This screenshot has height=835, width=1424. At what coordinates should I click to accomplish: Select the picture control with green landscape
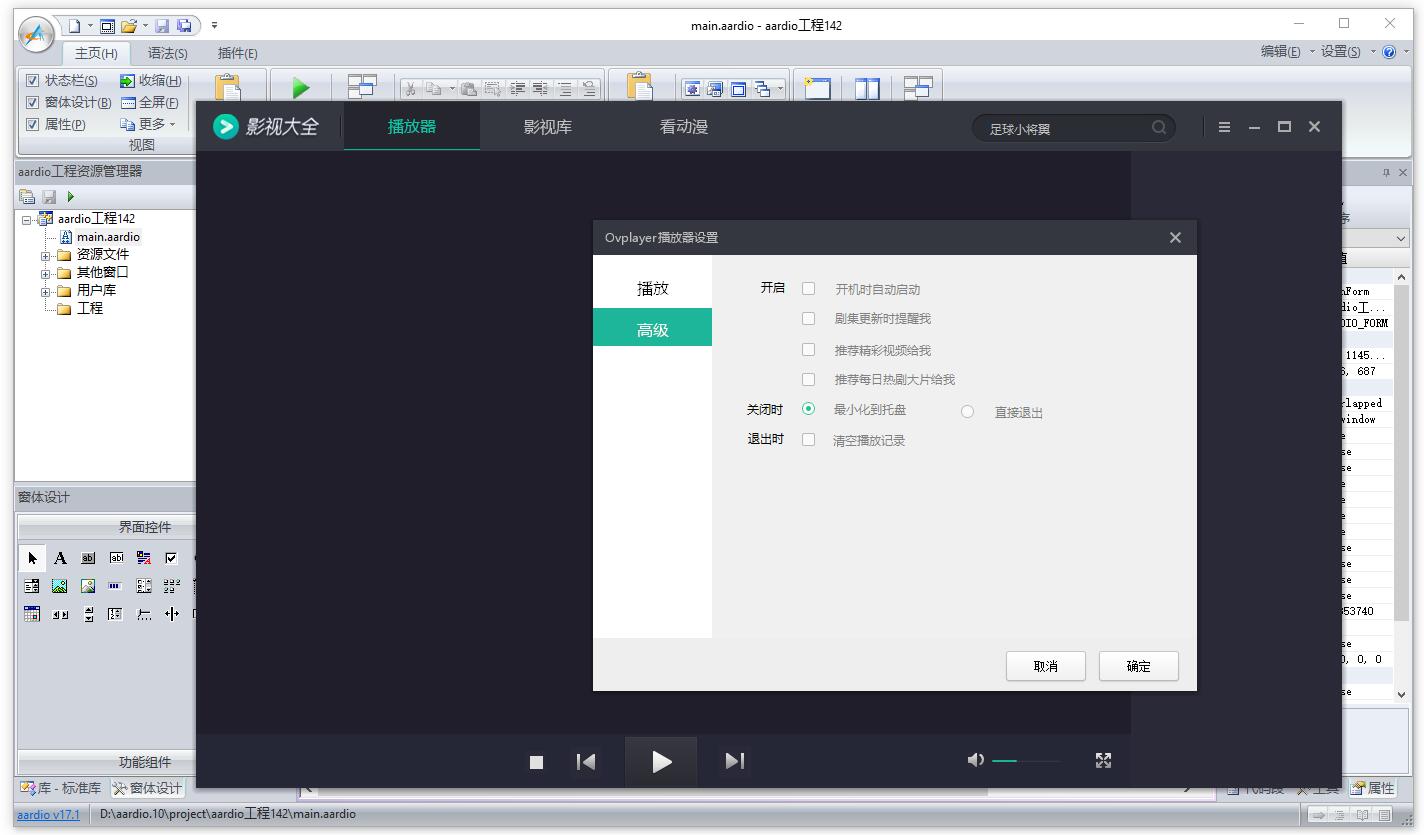pos(60,586)
